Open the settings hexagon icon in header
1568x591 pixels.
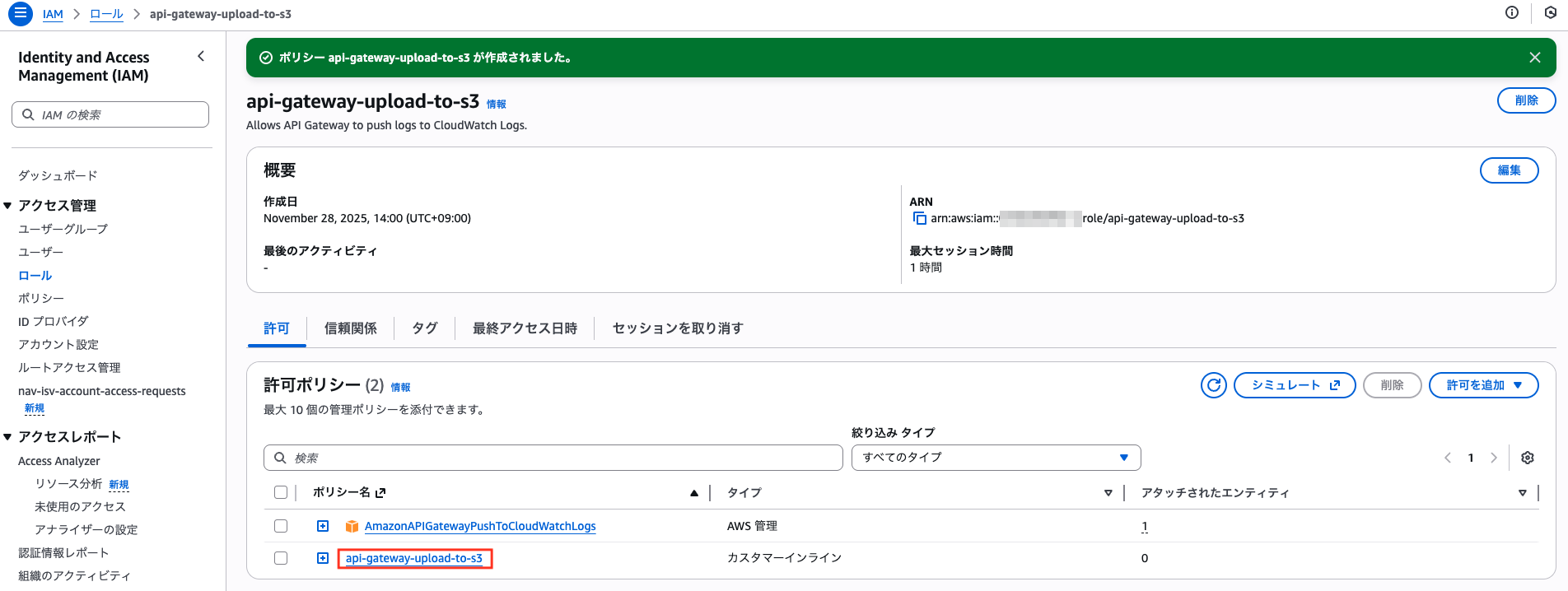coord(1550,12)
